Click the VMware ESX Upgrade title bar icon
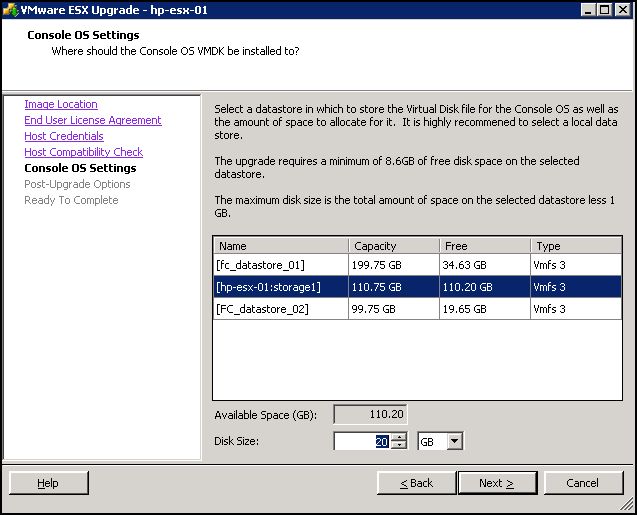The height and width of the screenshot is (515, 637). 12,9
